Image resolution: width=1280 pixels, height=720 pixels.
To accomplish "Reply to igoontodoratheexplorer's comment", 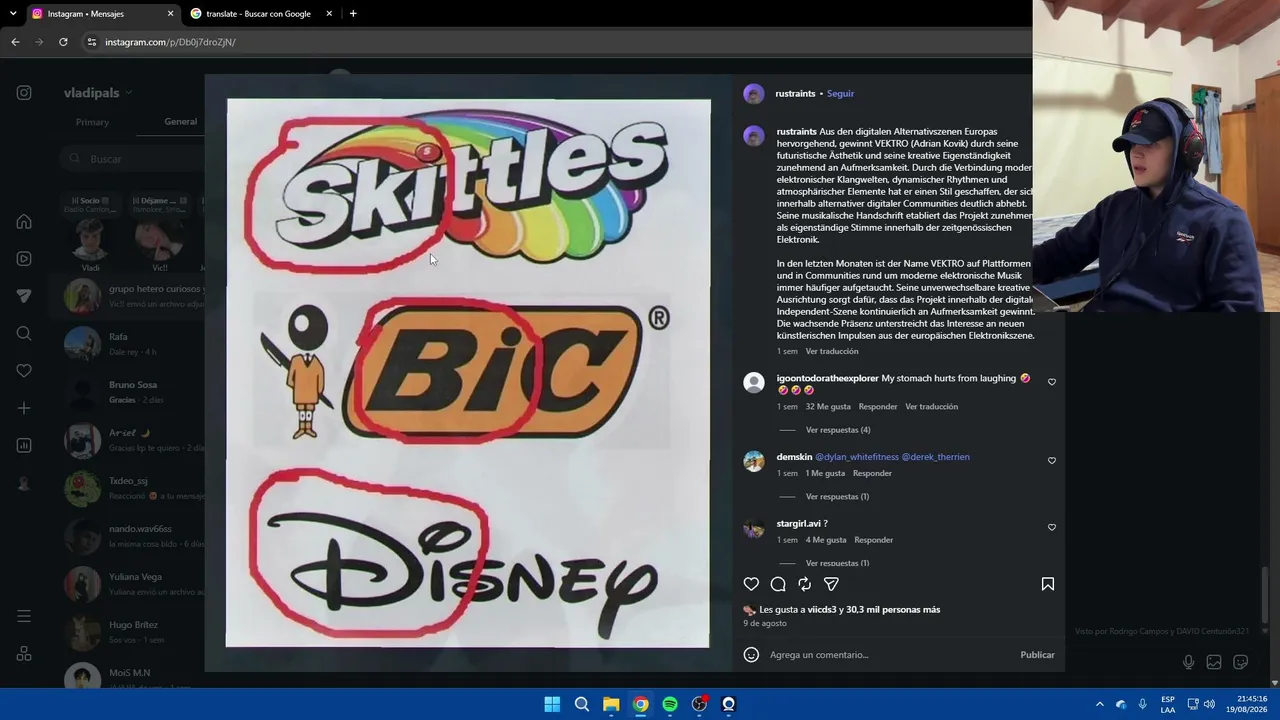I will (x=878, y=407).
